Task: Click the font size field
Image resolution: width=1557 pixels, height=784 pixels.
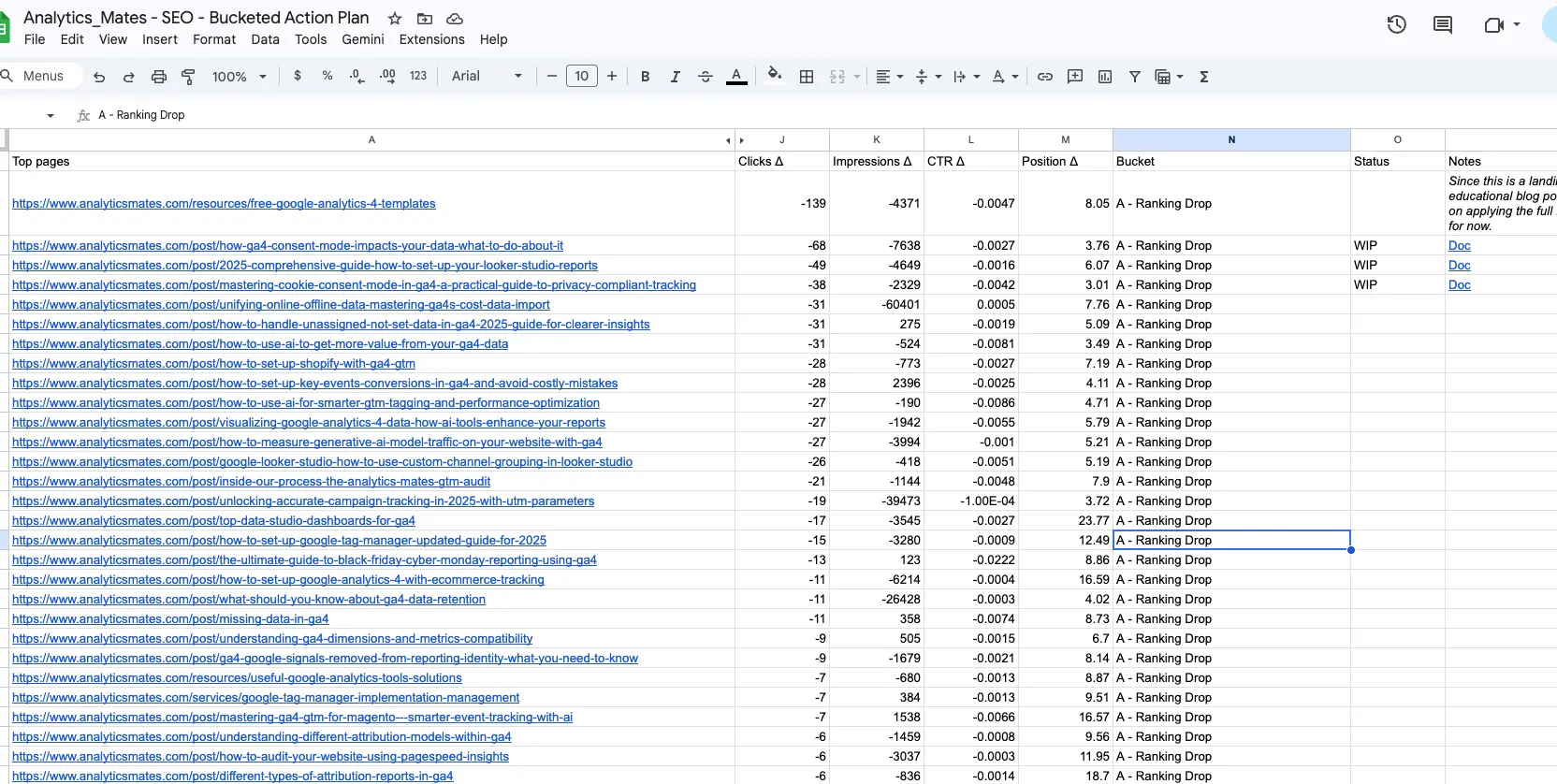Action: click(582, 76)
